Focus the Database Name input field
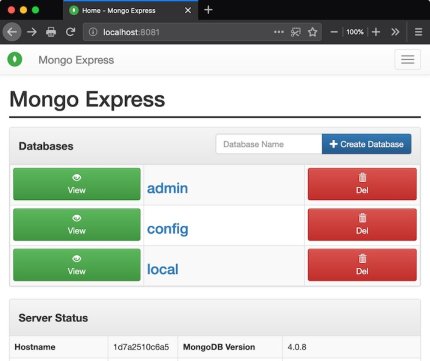The height and width of the screenshot is (361, 430). (x=269, y=144)
